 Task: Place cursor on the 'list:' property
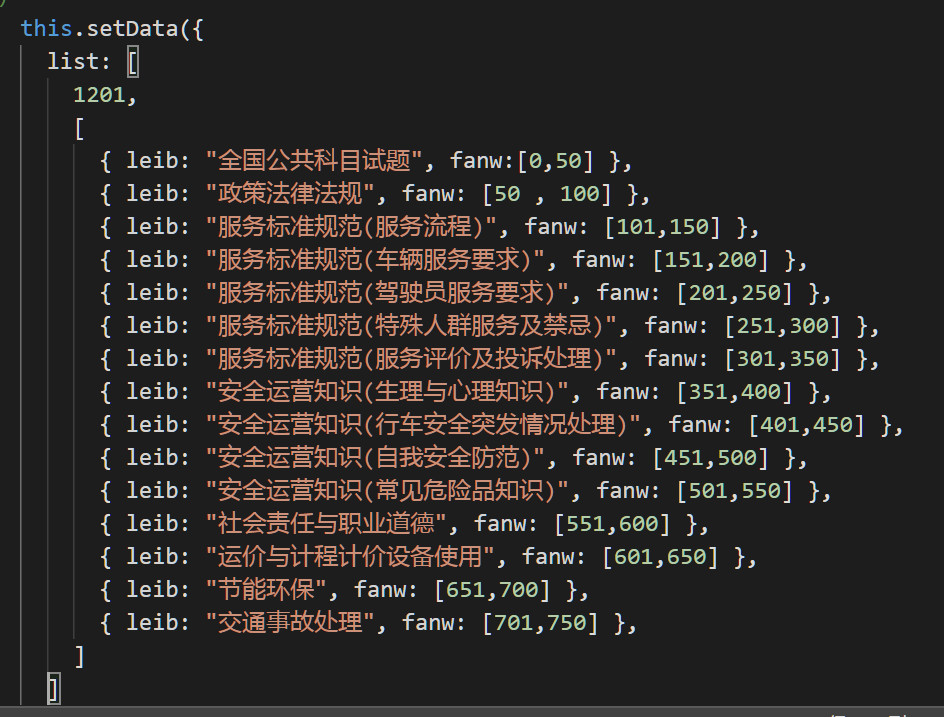click(x=79, y=61)
